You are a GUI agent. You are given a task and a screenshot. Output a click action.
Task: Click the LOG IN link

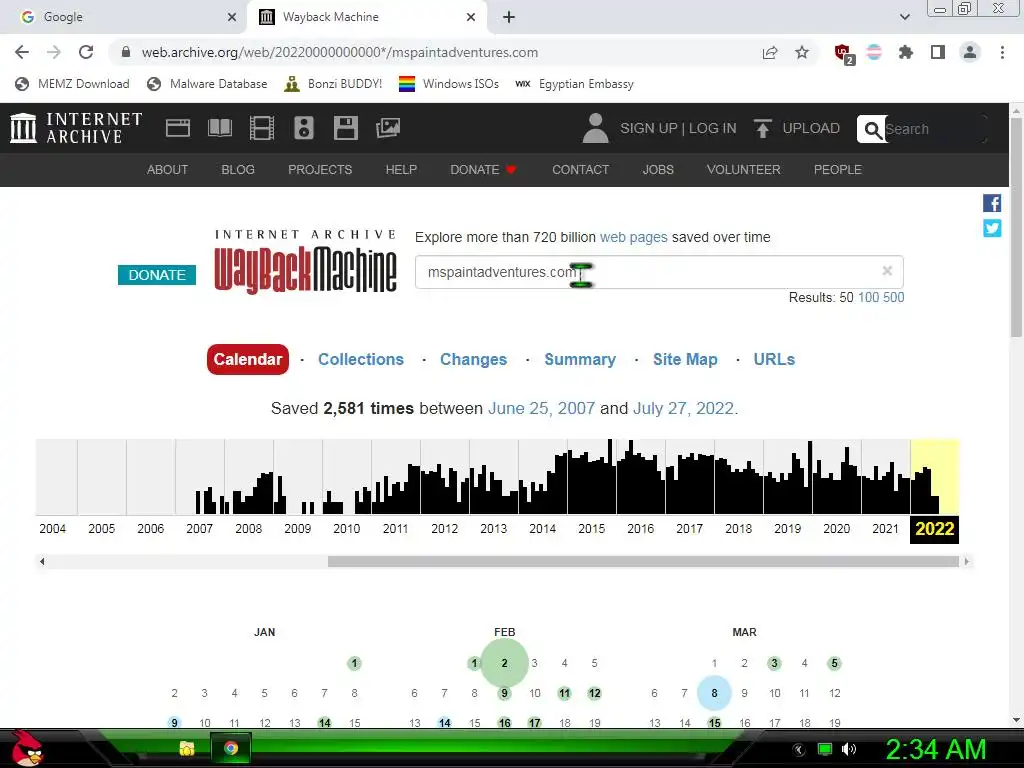click(x=712, y=128)
